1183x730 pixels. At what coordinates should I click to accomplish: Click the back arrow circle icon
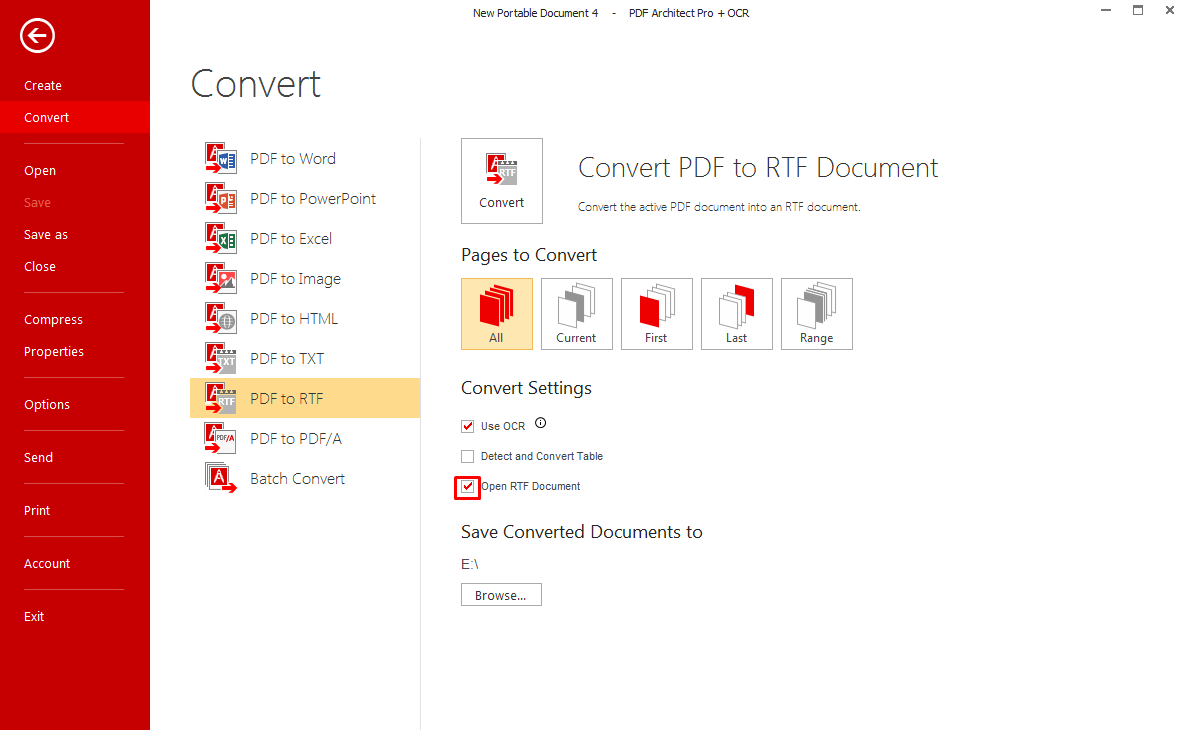click(37, 35)
